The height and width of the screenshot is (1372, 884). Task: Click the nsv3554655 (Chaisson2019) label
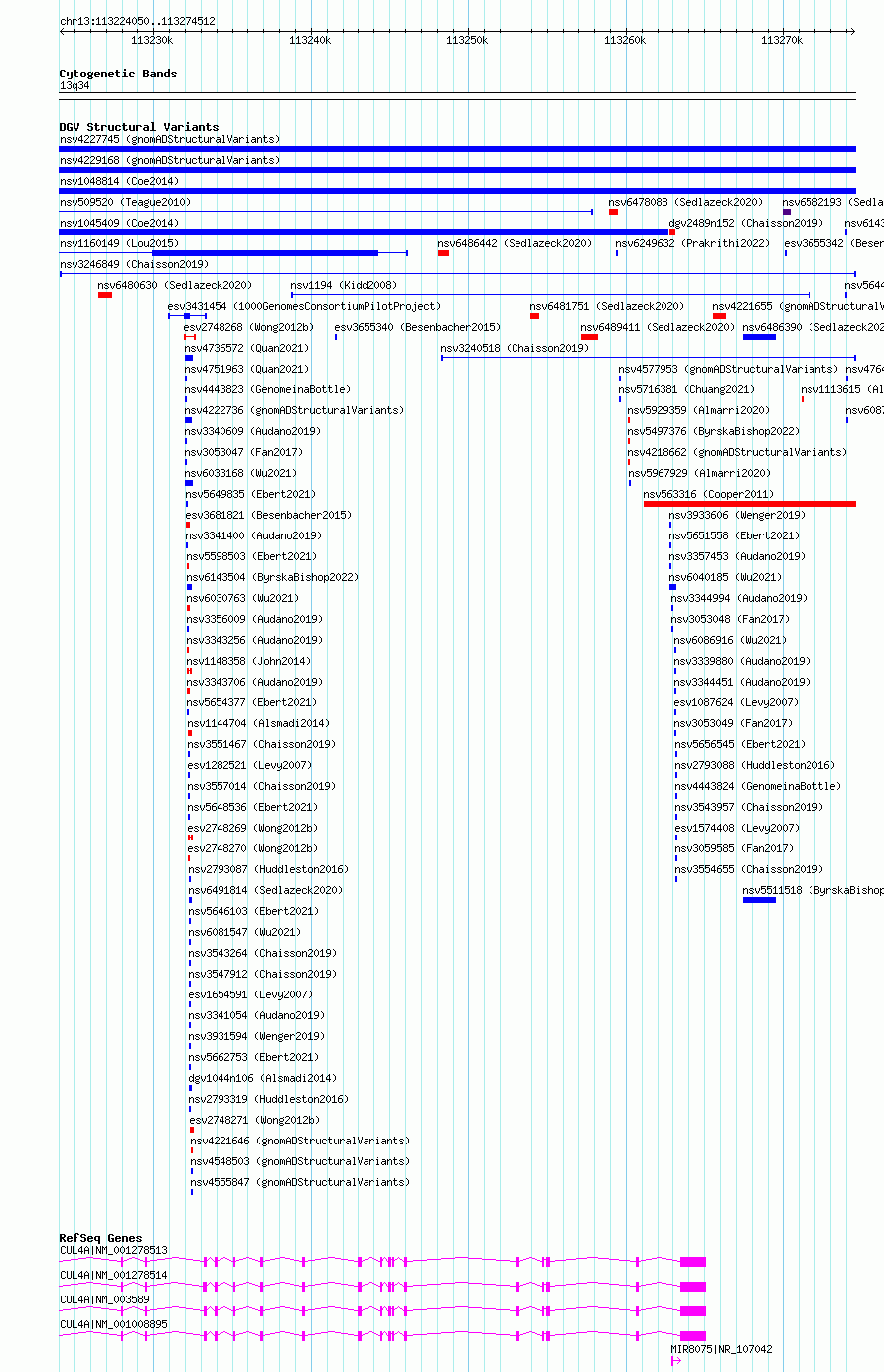(749, 869)
